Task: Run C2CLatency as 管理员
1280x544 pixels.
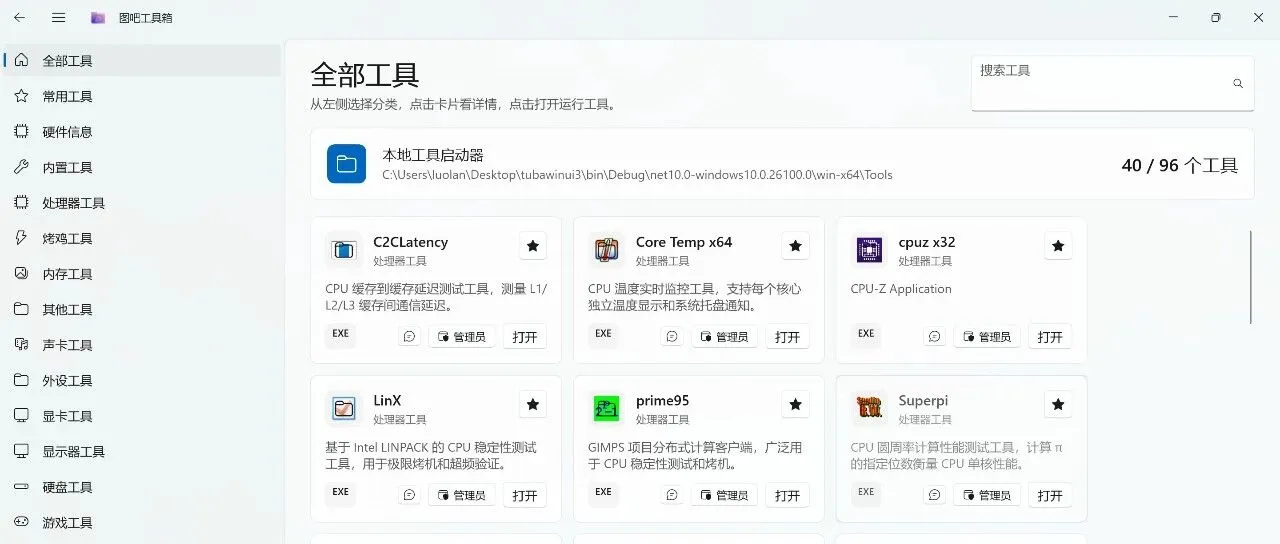Action: 462,337
